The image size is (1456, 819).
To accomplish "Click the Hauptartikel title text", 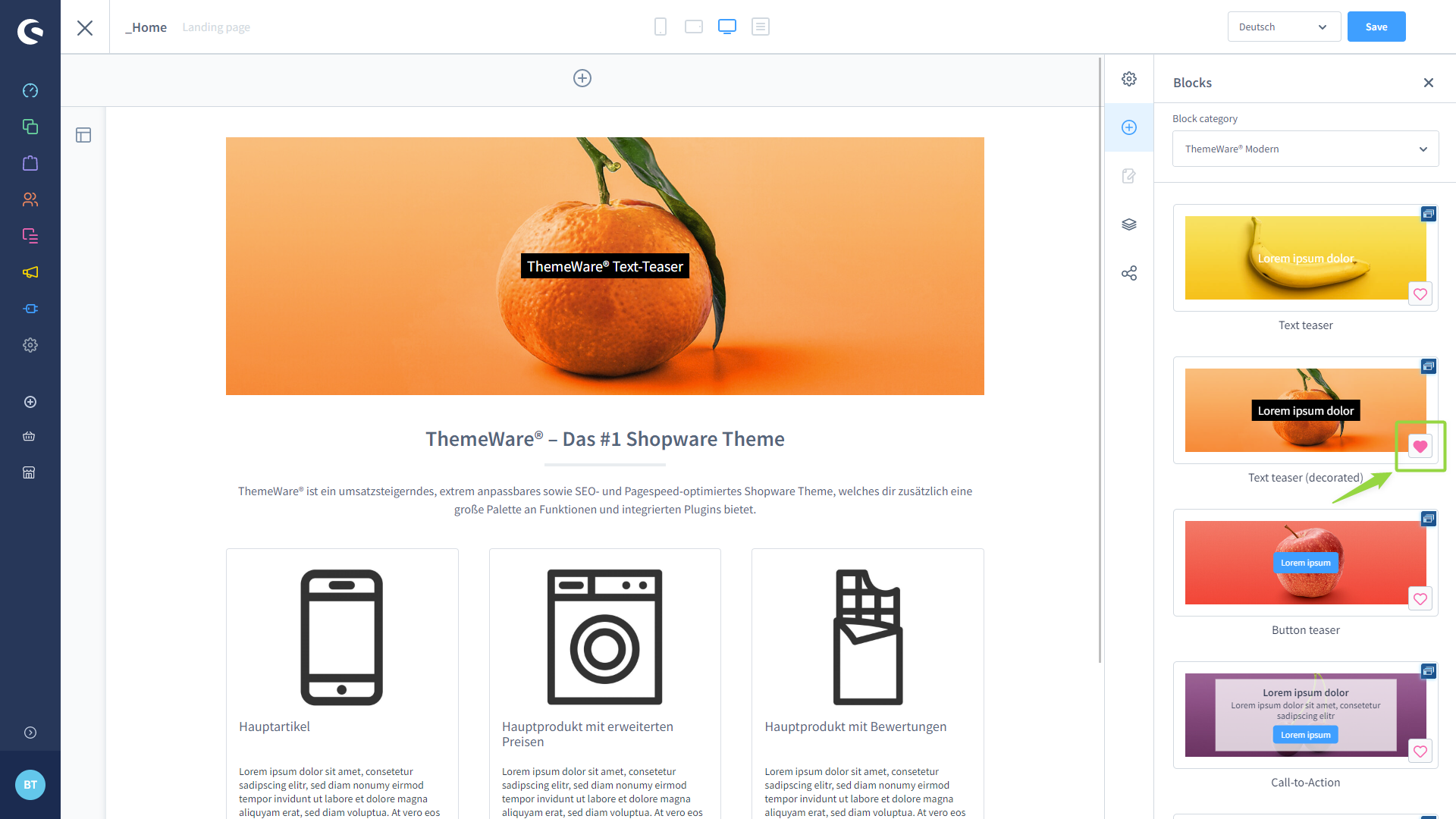I will click(275, 726).
